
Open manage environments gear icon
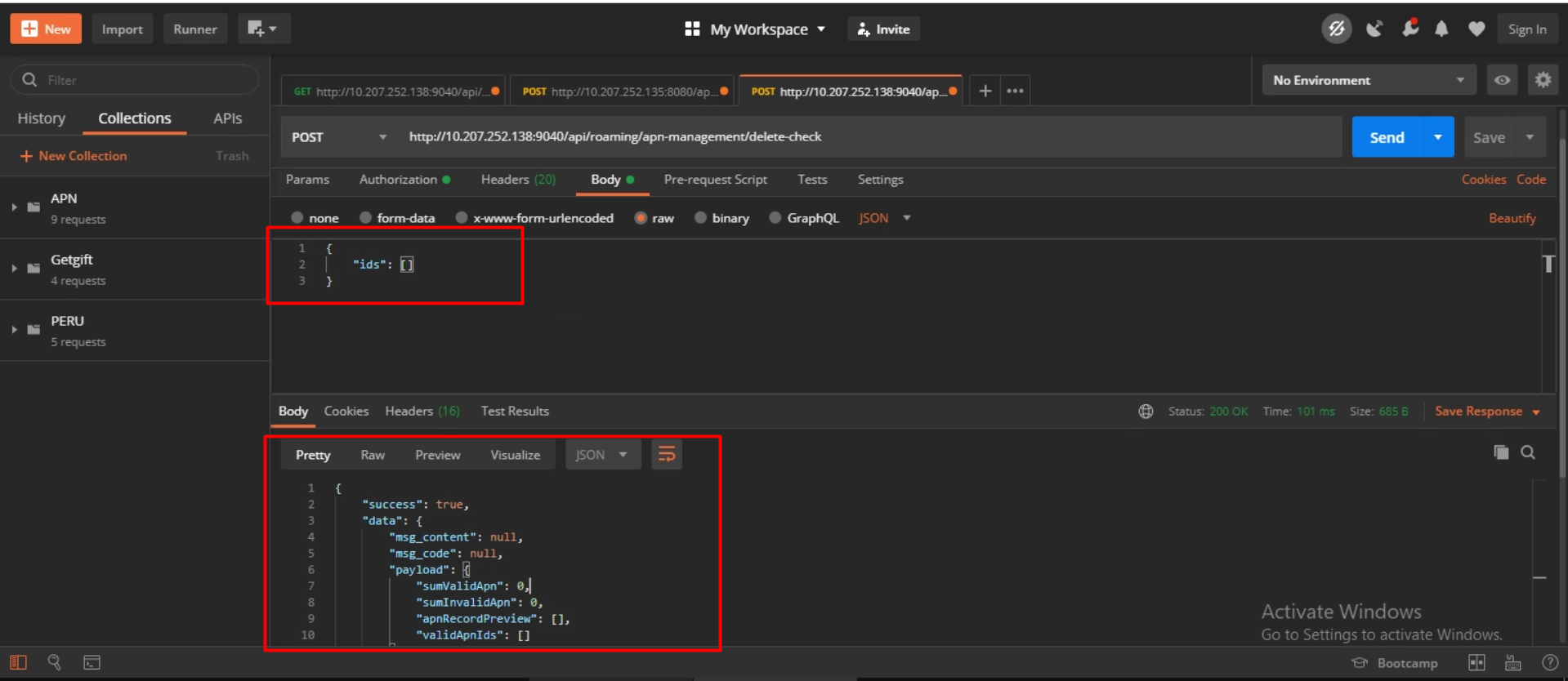tap(1543, 80)
